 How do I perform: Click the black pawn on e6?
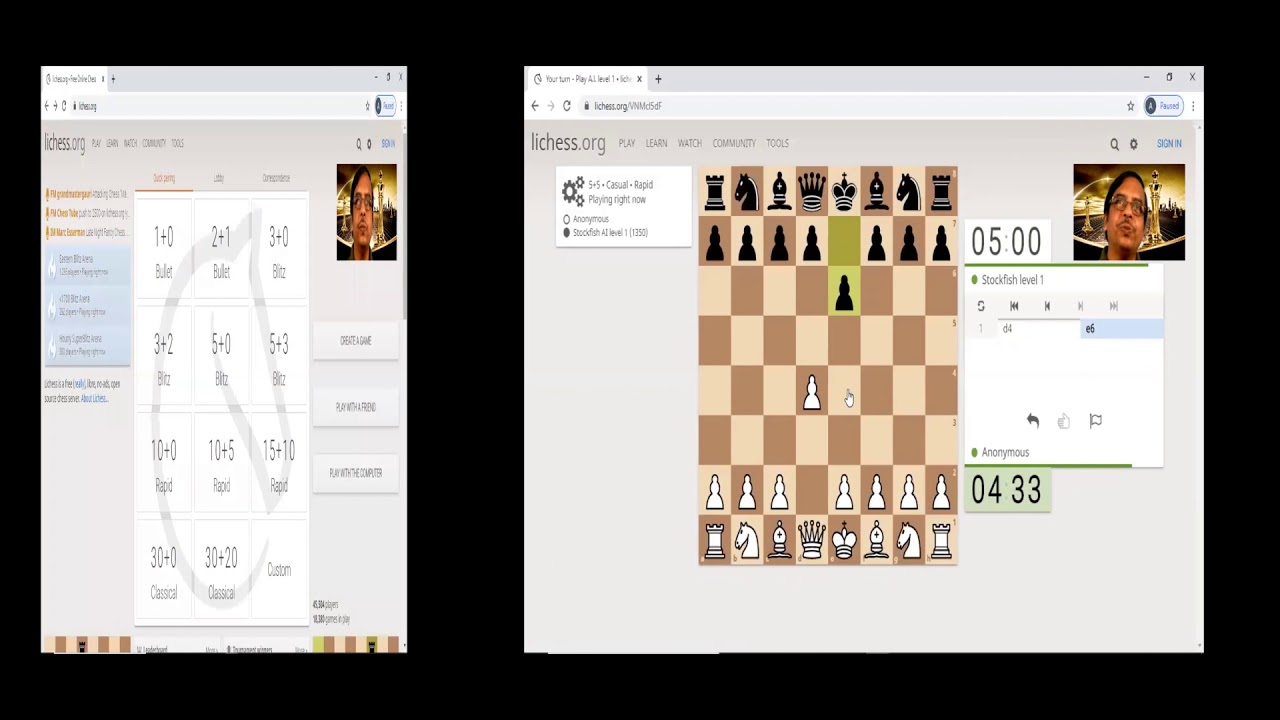click(844, 291)
